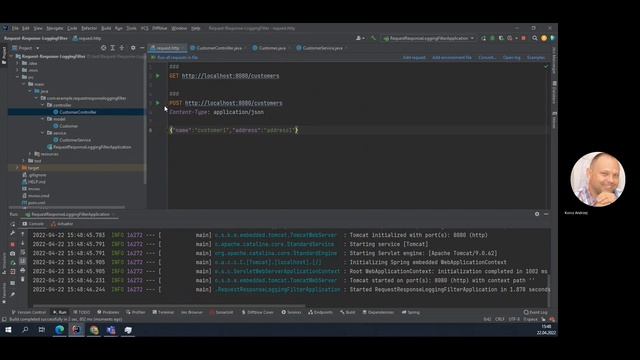This screenshot has width=640, height=360.
Task: Switch to the Customer.java tab
Action: click(271, 48)
